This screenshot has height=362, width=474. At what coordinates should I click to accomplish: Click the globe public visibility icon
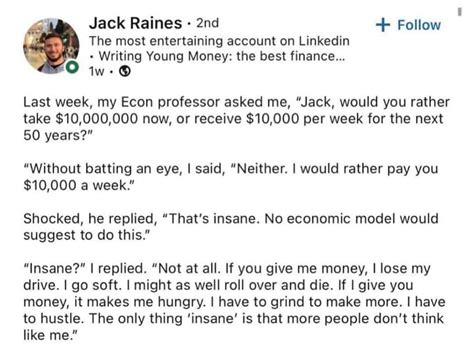[x=125, y=71]
